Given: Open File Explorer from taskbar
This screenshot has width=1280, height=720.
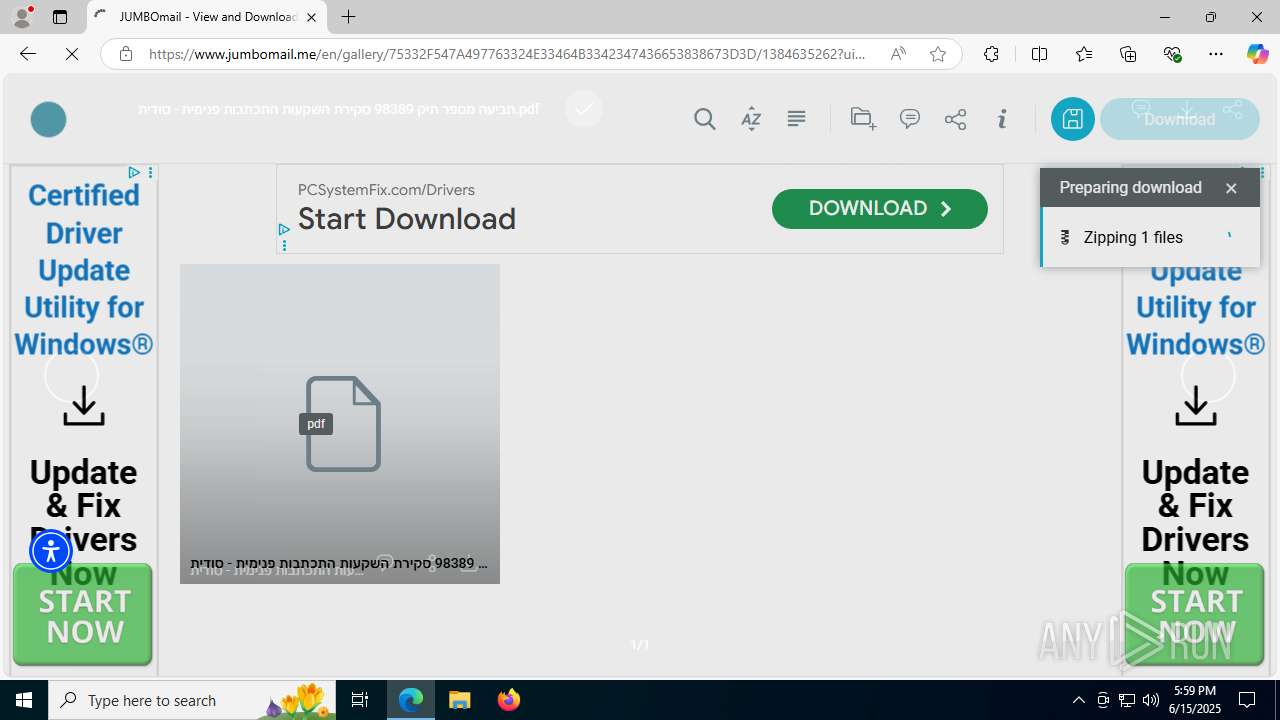Looking at the screenshot, I should coord(460,700).
